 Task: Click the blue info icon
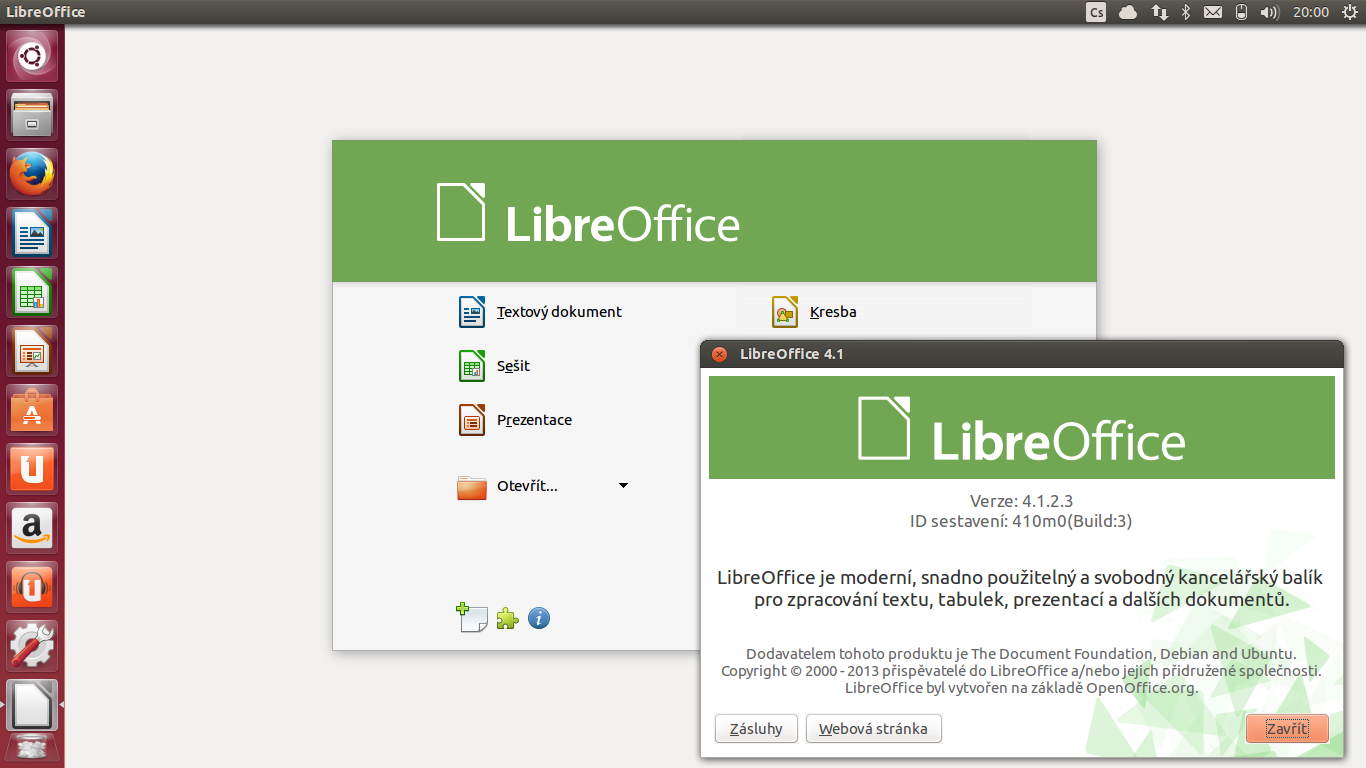tap(538, 618)
